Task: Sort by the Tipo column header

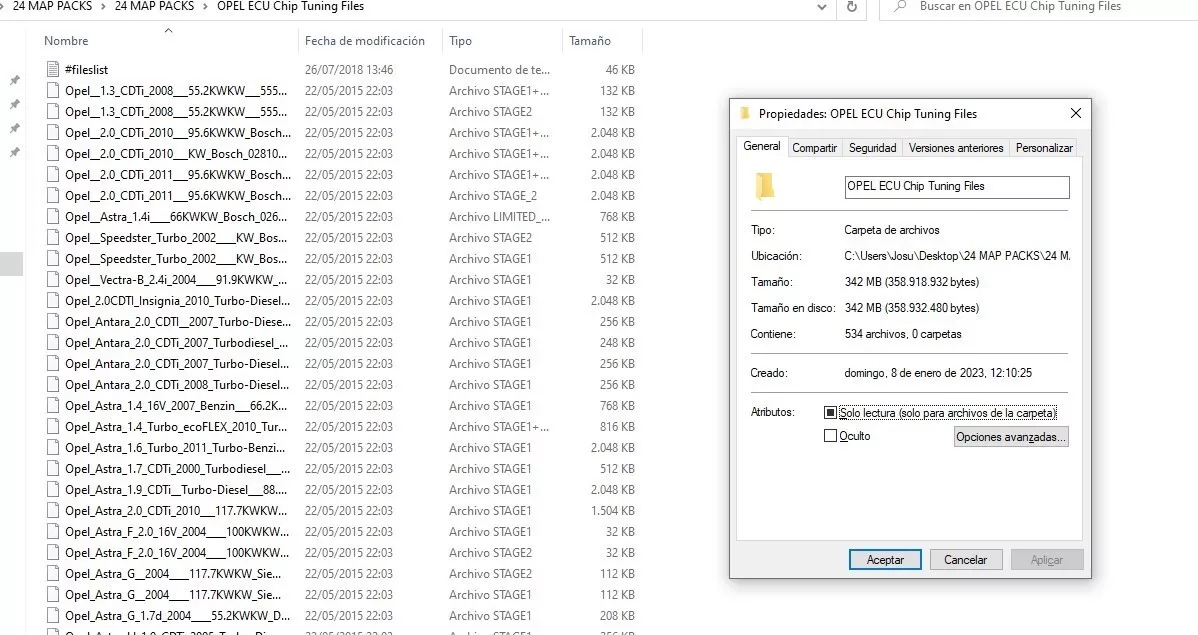Action: [x=460, y=41]
